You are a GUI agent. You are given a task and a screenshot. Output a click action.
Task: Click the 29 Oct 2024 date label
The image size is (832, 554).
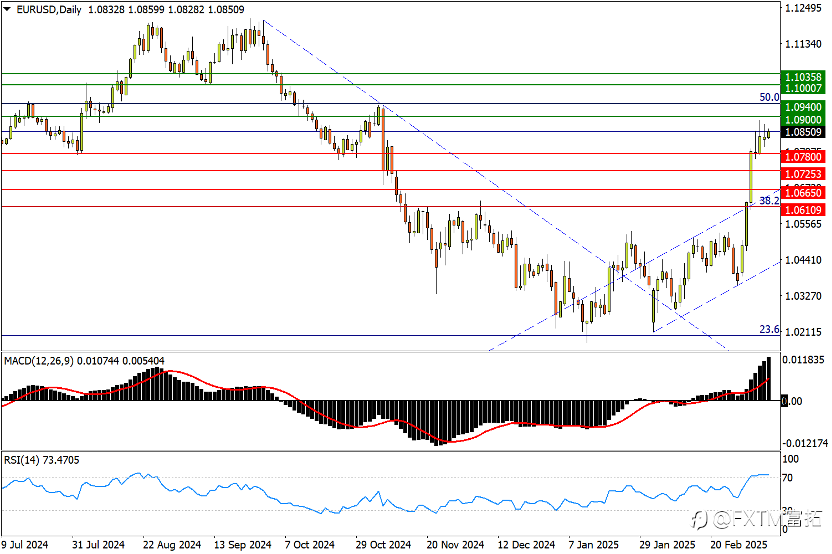384,545
